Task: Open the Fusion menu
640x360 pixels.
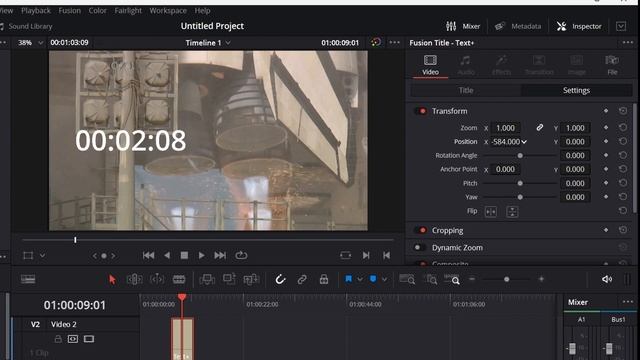Action: 69,11
